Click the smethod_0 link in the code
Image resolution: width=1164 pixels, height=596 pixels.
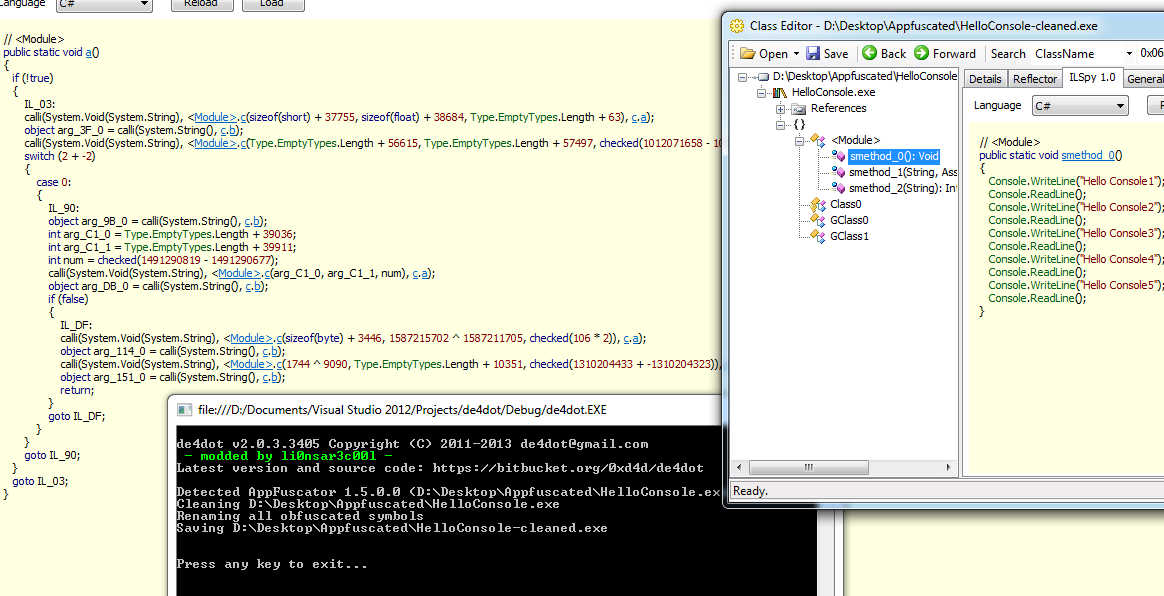(1088, 155)
